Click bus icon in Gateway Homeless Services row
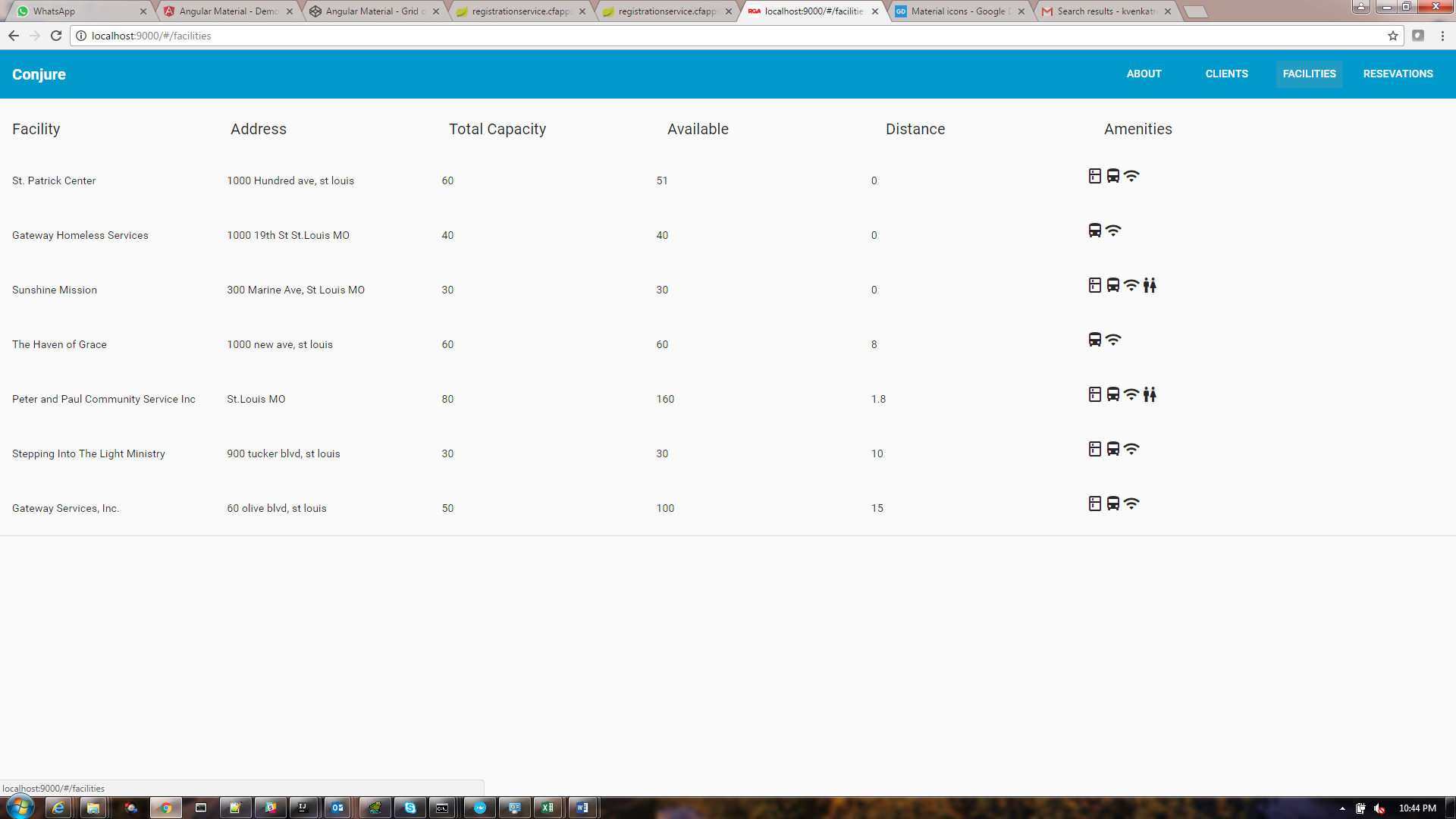This screenshot has width=1456, height=819. [x=1094, y=231]
